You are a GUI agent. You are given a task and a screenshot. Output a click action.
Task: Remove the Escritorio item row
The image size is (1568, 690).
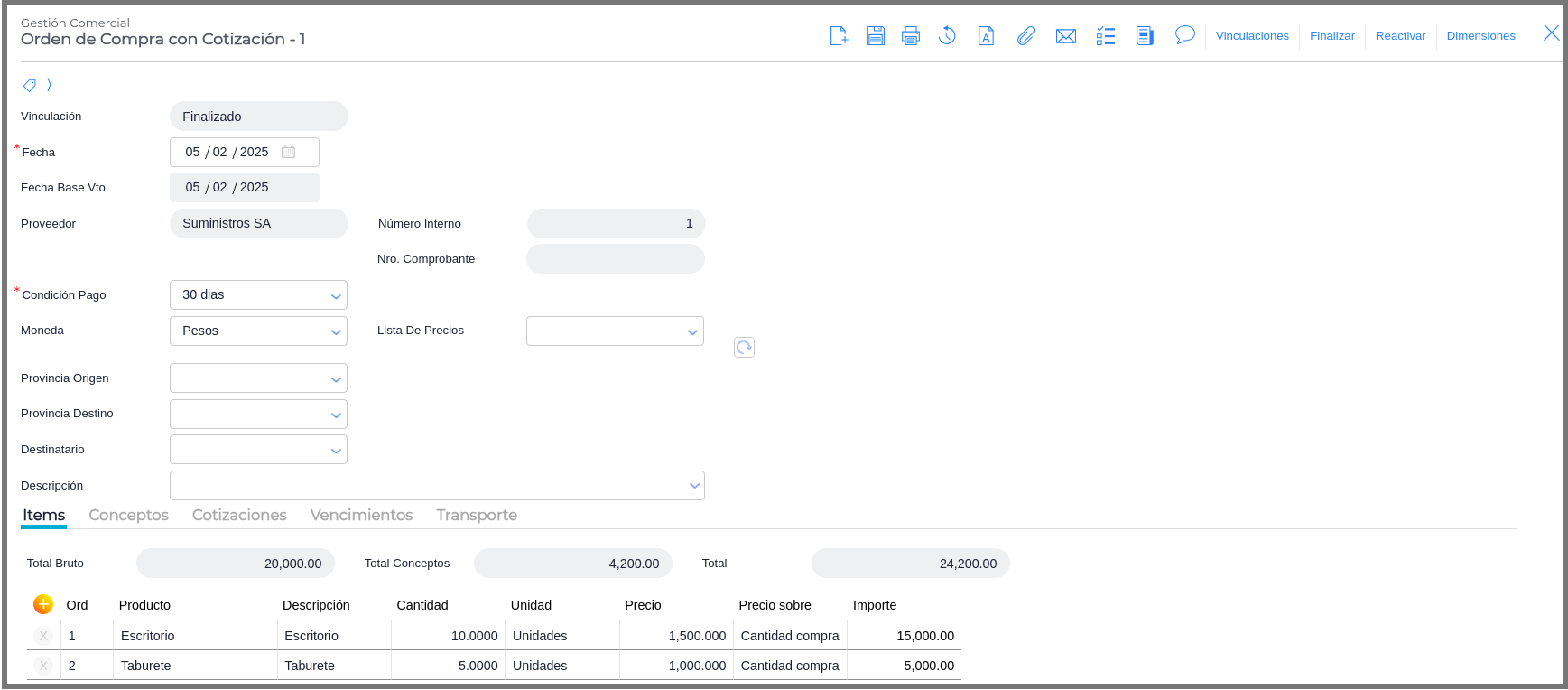pos(43,636)
